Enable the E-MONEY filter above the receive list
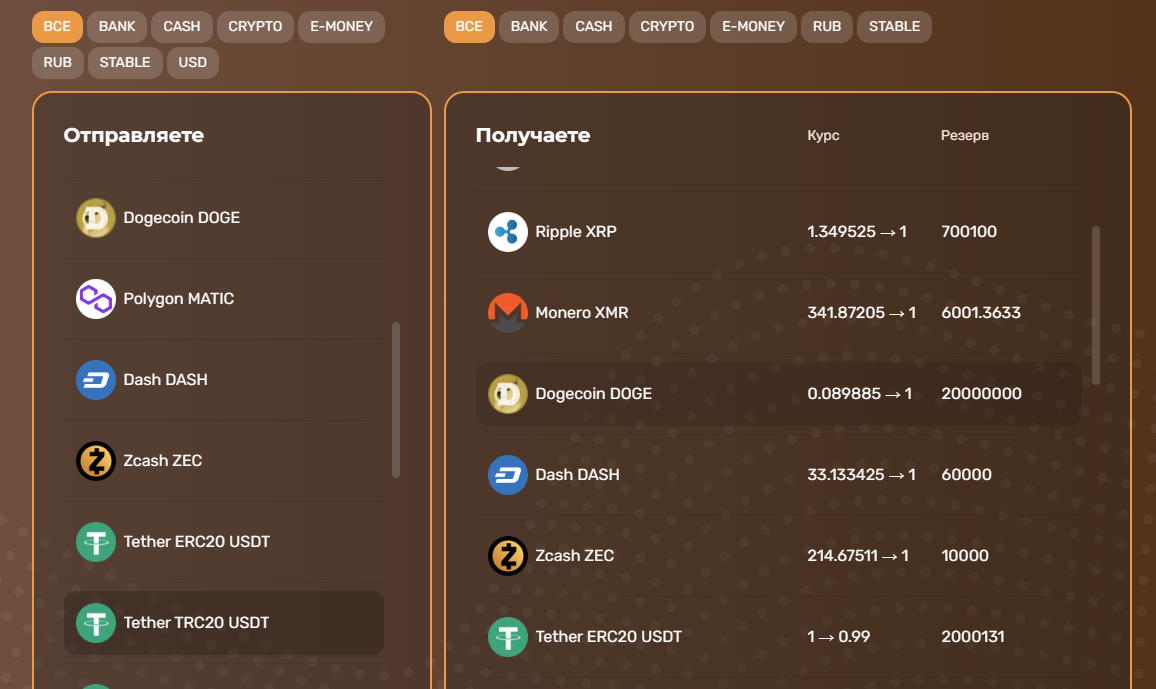The width and height of the screenshot is (1156, 689). (753, 27)
